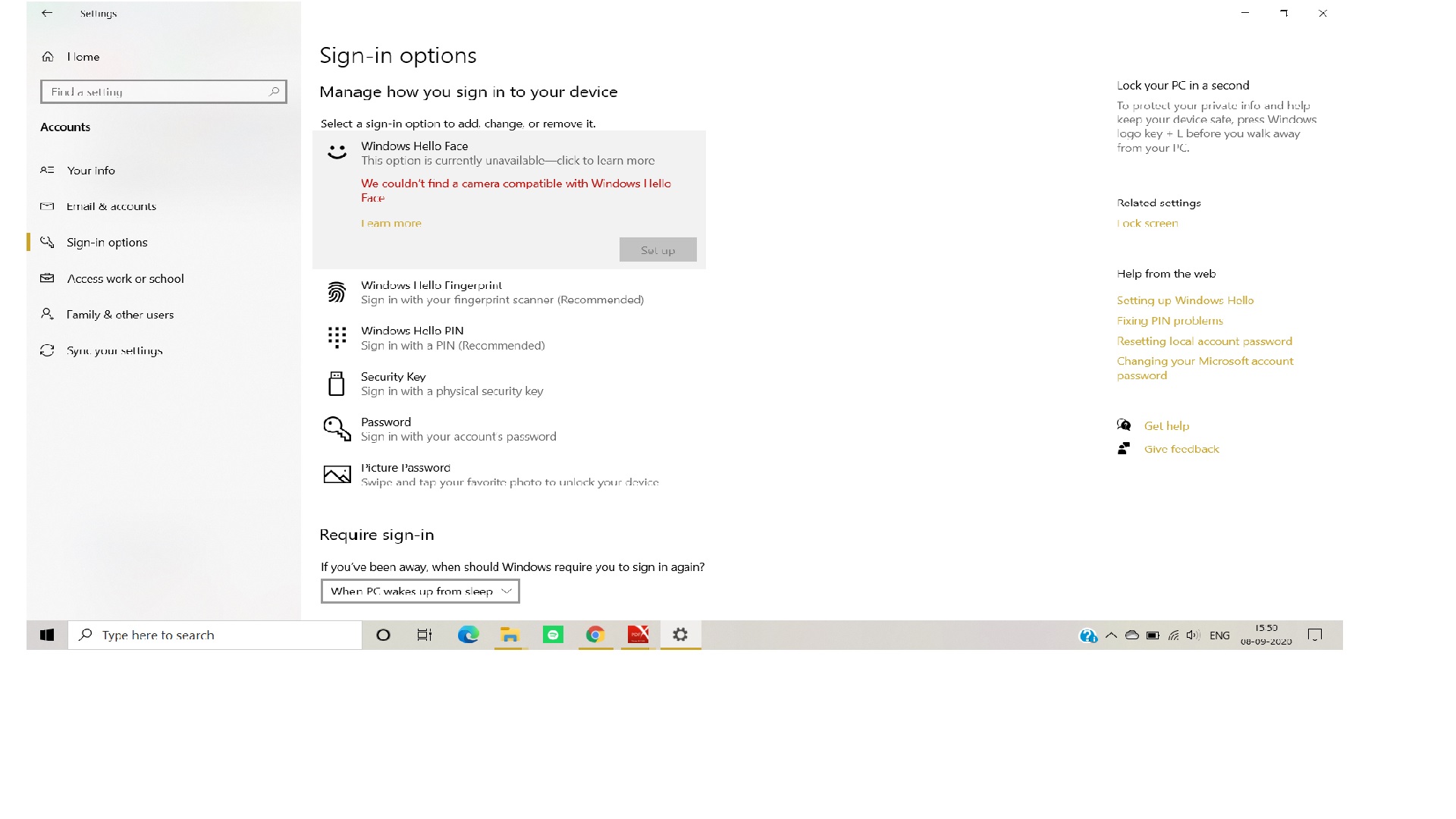Open the Windows Start menu
This screenshot has height=819, width=1456.
click(x=47, y=635)
